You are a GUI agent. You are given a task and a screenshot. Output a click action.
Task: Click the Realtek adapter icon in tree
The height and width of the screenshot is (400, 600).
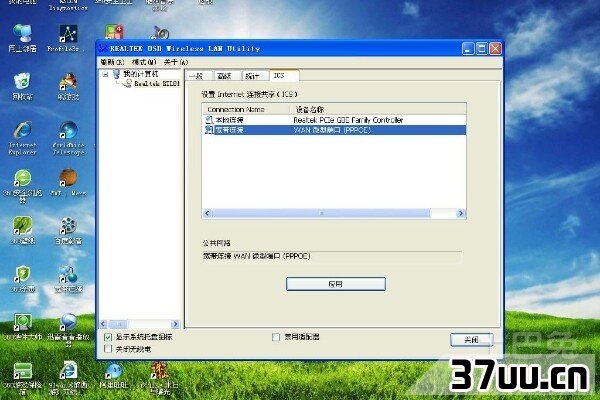[127, 83]
